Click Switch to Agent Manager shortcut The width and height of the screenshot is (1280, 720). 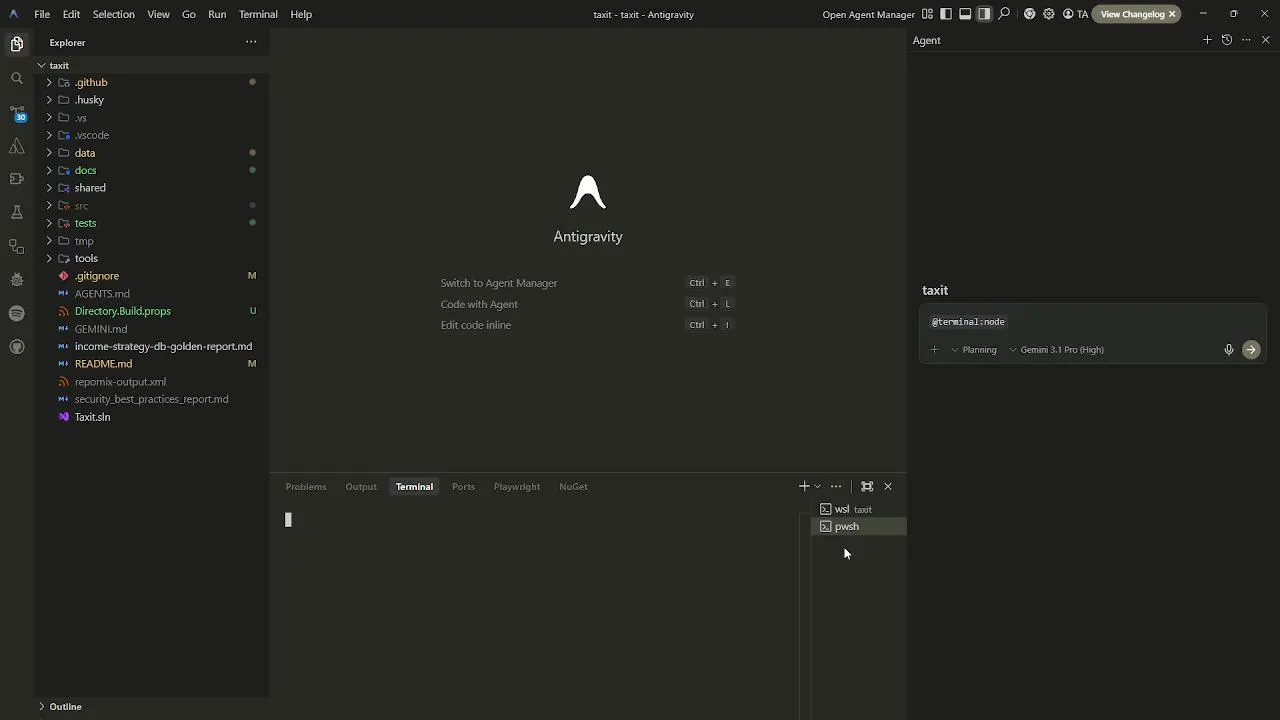coord(499,283)
